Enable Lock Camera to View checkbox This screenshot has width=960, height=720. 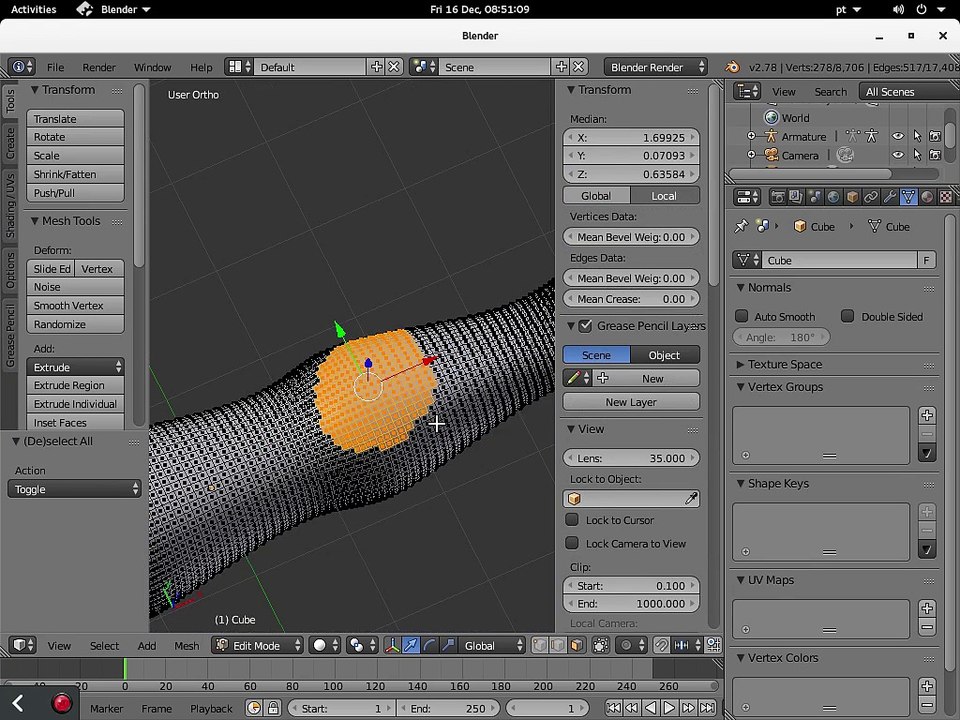572,543
